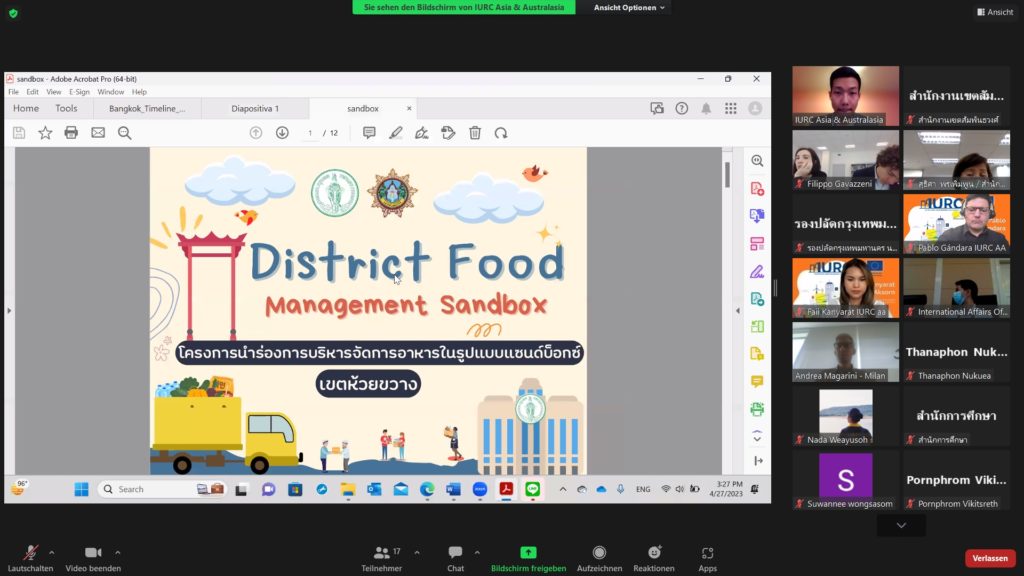Viewport: 1024px width, 576px height.
Task: Change layout with the Ansicht button
Action: (x=994, y=12)
